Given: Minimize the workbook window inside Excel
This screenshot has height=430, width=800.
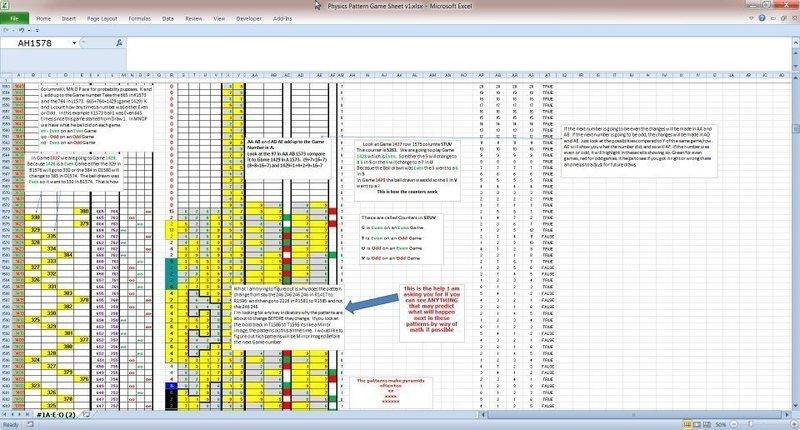Looking at the screenshot, I should click(774, 18).
